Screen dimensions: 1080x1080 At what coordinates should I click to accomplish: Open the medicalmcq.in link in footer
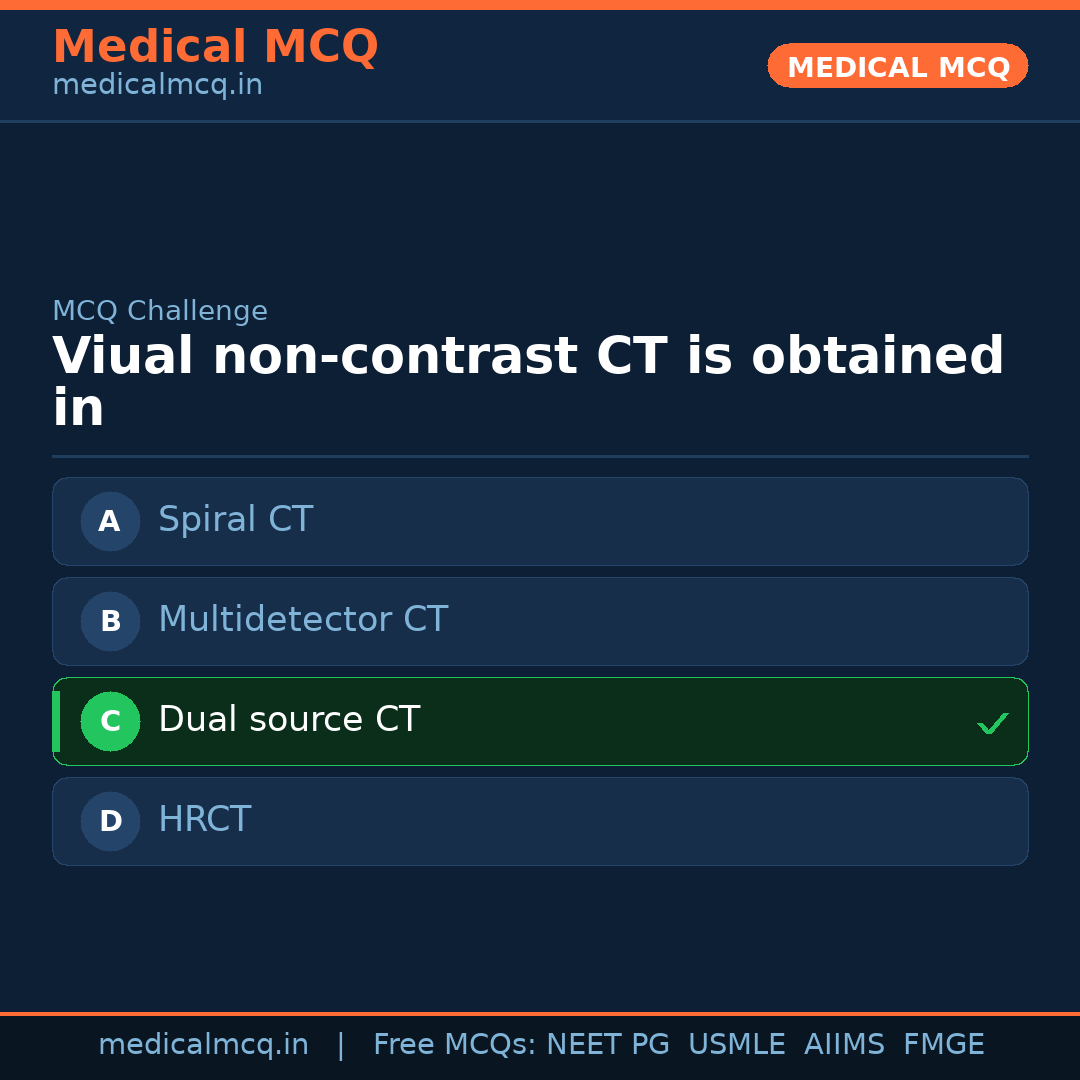(x=203, y=1045)
